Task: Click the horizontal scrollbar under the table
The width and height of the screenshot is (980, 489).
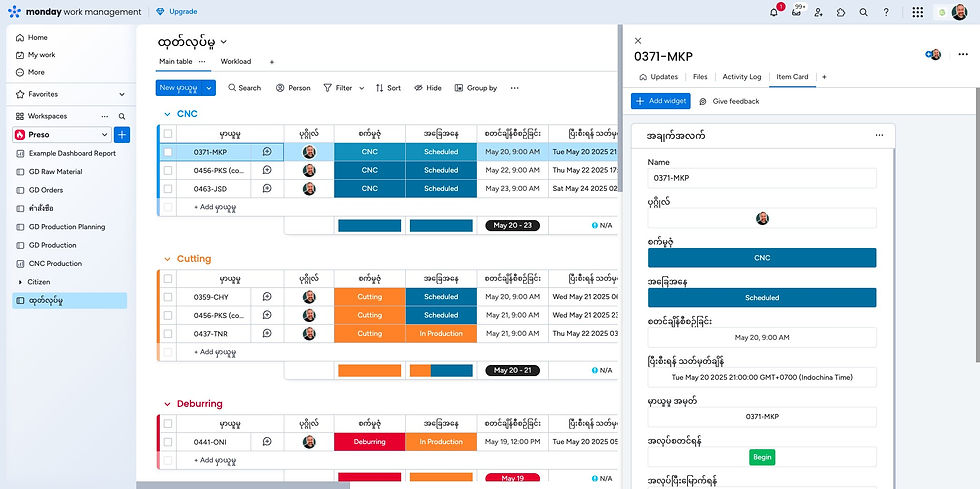Action: [243, 485]
